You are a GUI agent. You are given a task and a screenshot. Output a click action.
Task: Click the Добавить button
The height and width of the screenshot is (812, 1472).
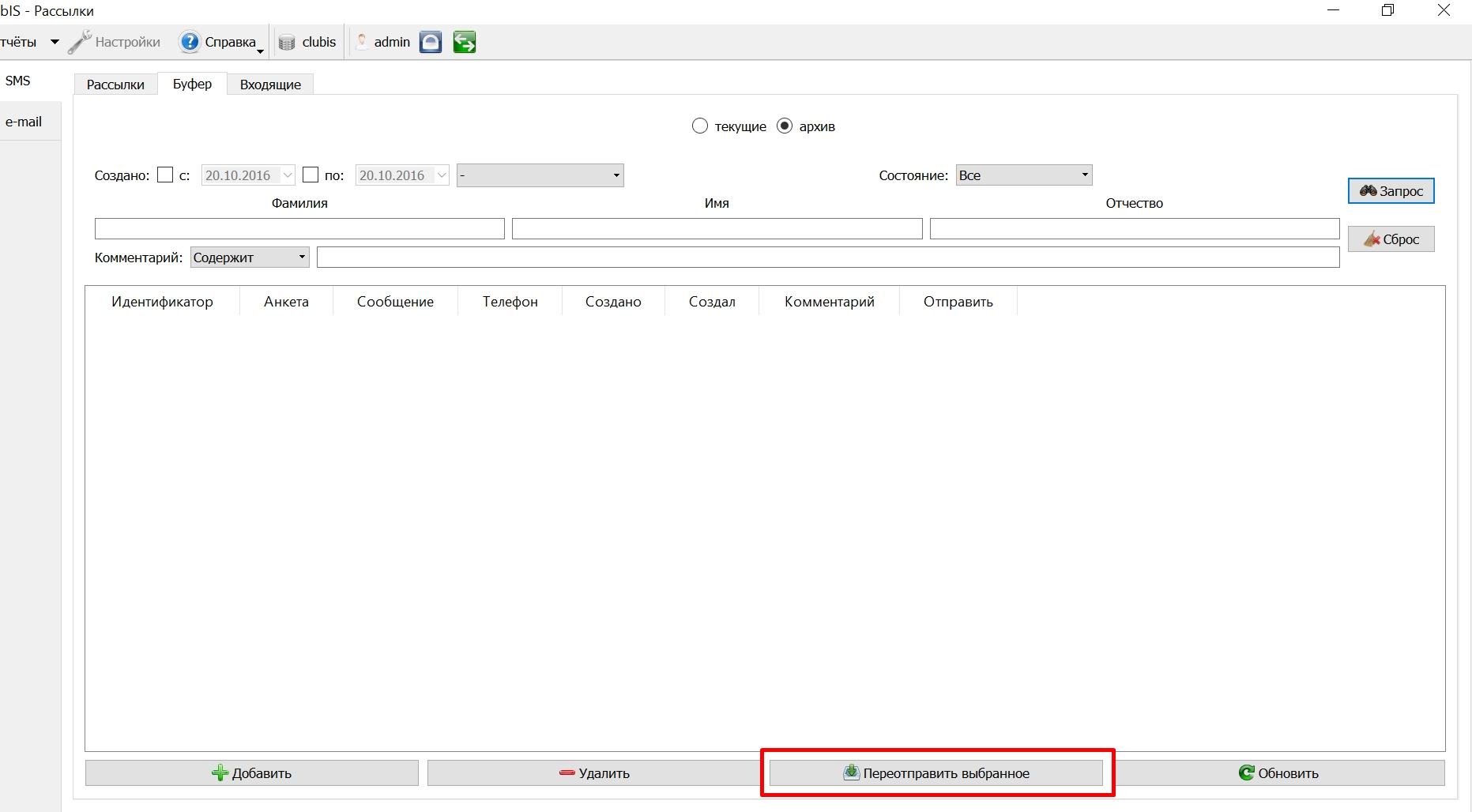pyautogui.click(x=252, y=773)
